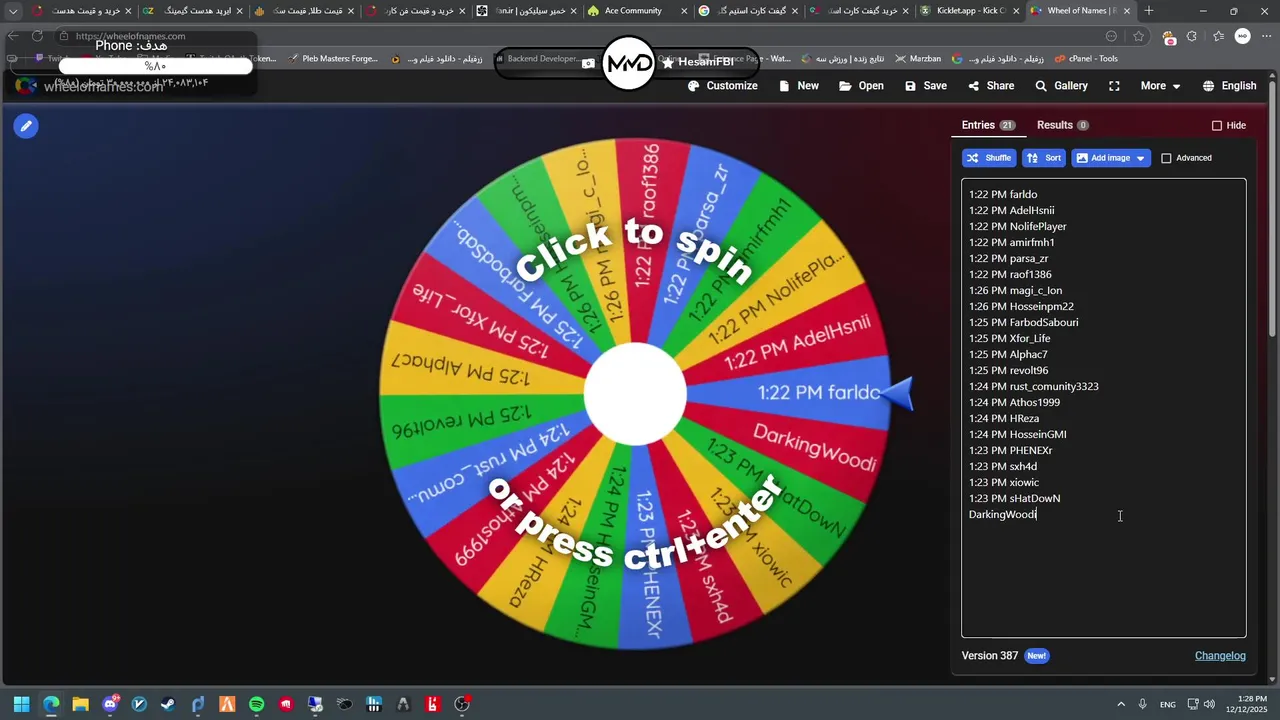Open the browser tab search chevron
The image size is (1280, 720).
pos(13,11)
